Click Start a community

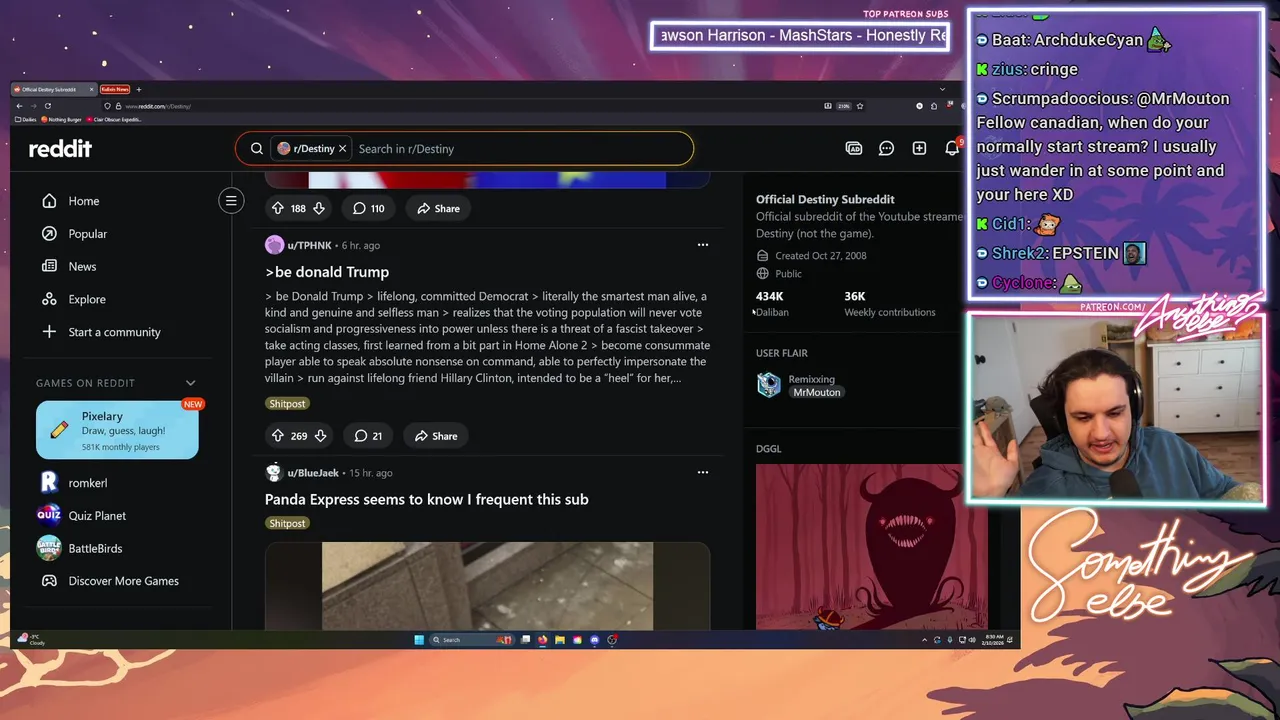coord(114,332)
